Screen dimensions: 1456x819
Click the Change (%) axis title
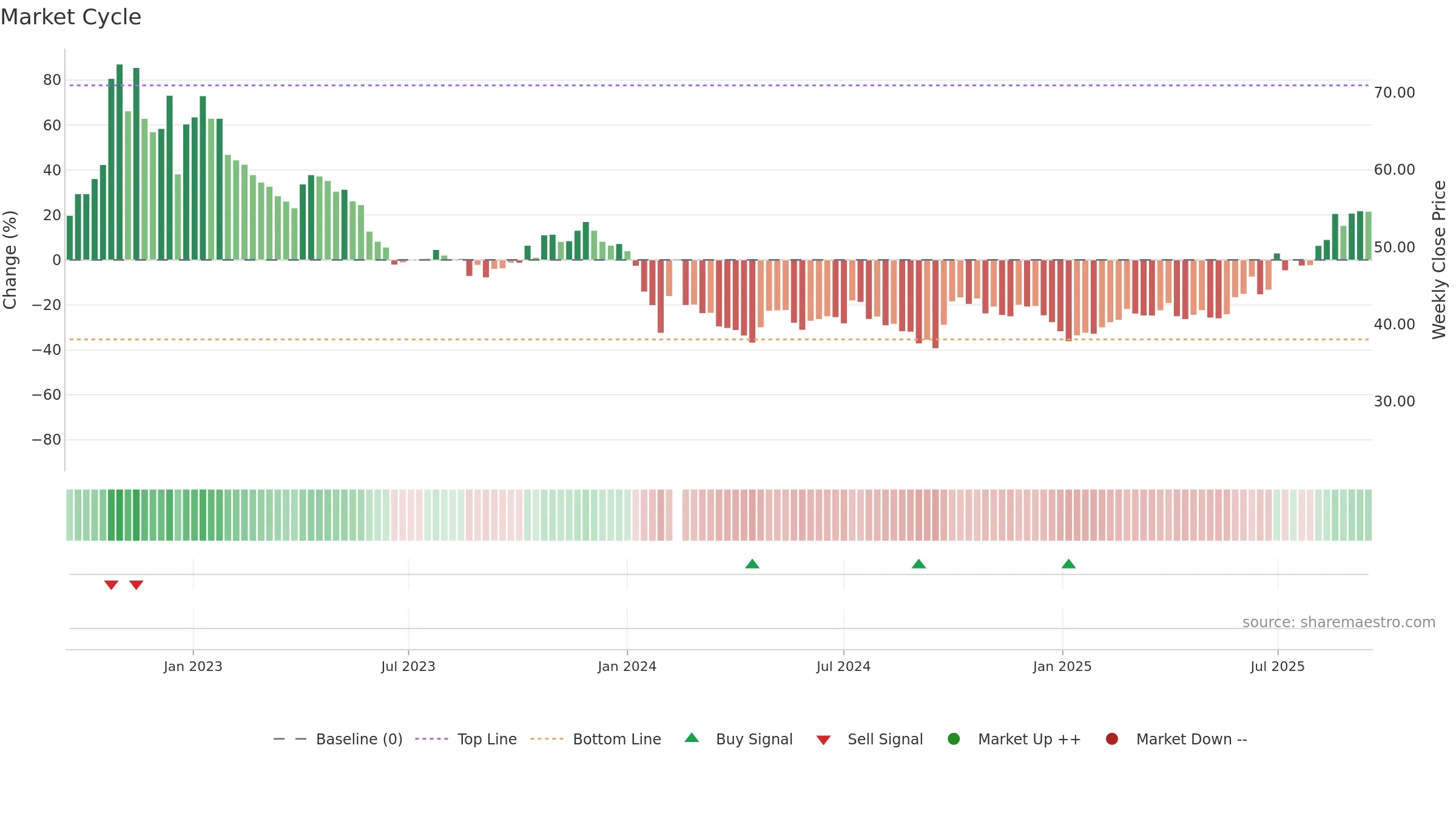(10, 260)
